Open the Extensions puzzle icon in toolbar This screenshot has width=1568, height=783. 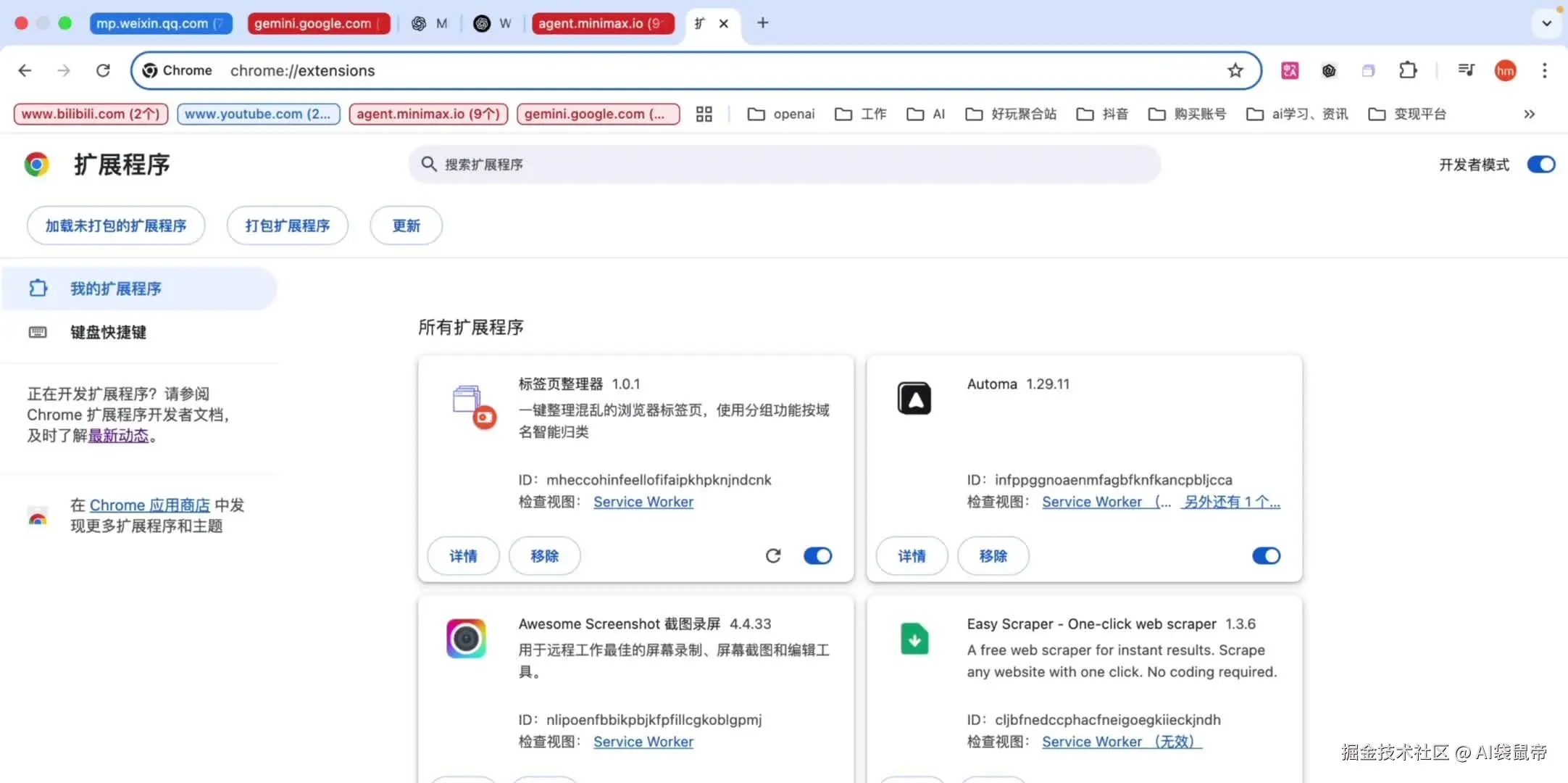point(1407,70)
